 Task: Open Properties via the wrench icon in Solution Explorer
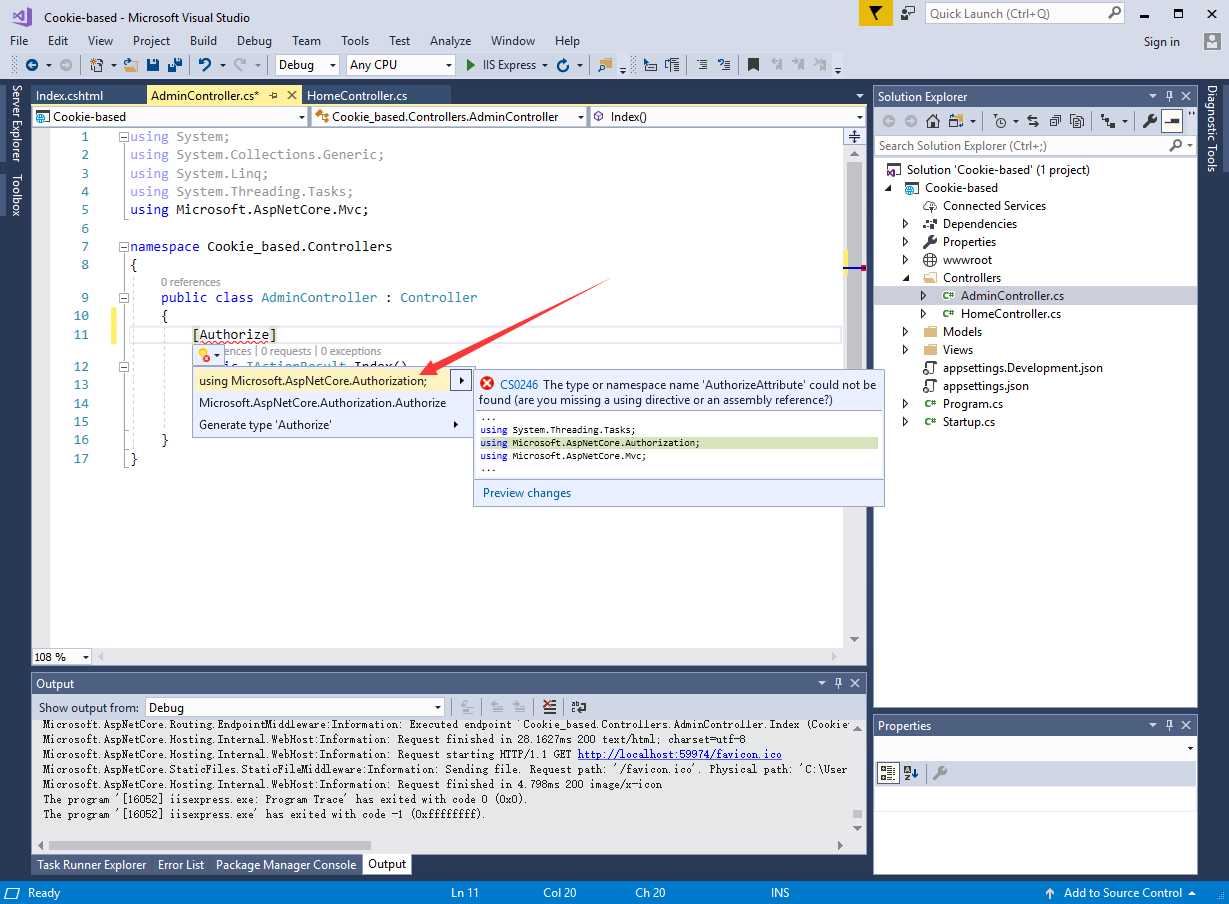pyautogui.click(x=1150, y=121)
